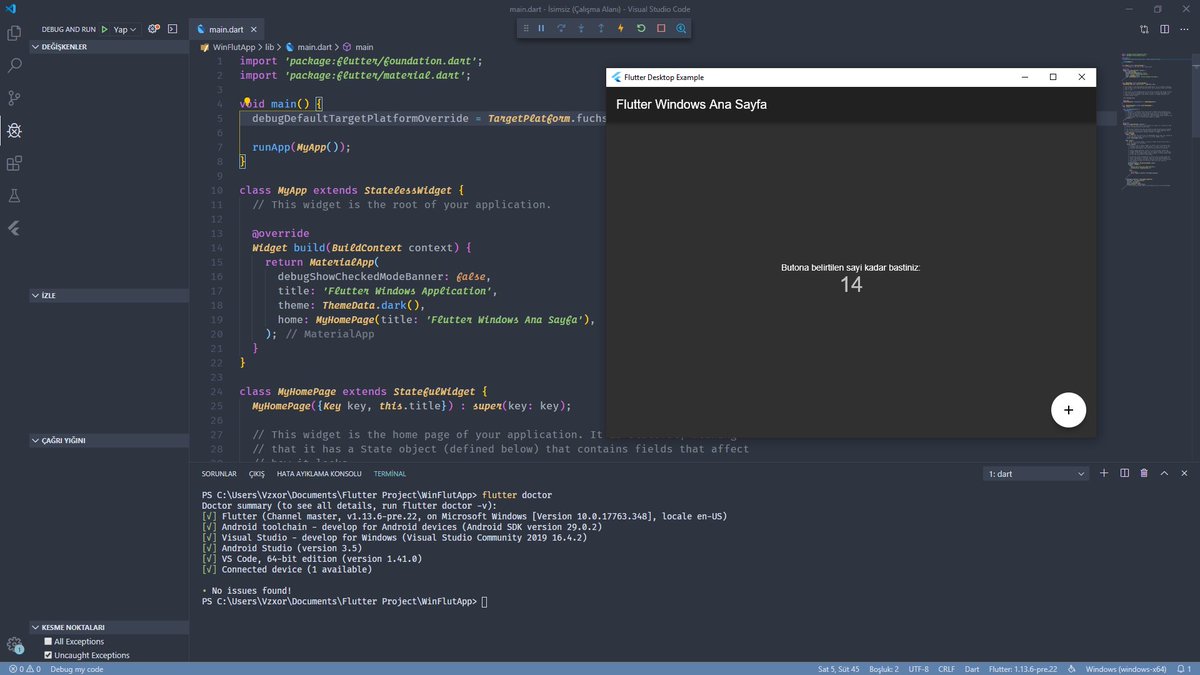The width and height of the screenshot is (1200, 675).
Task: Click Step Into in the debug toolbar
Action: (581, 29)
